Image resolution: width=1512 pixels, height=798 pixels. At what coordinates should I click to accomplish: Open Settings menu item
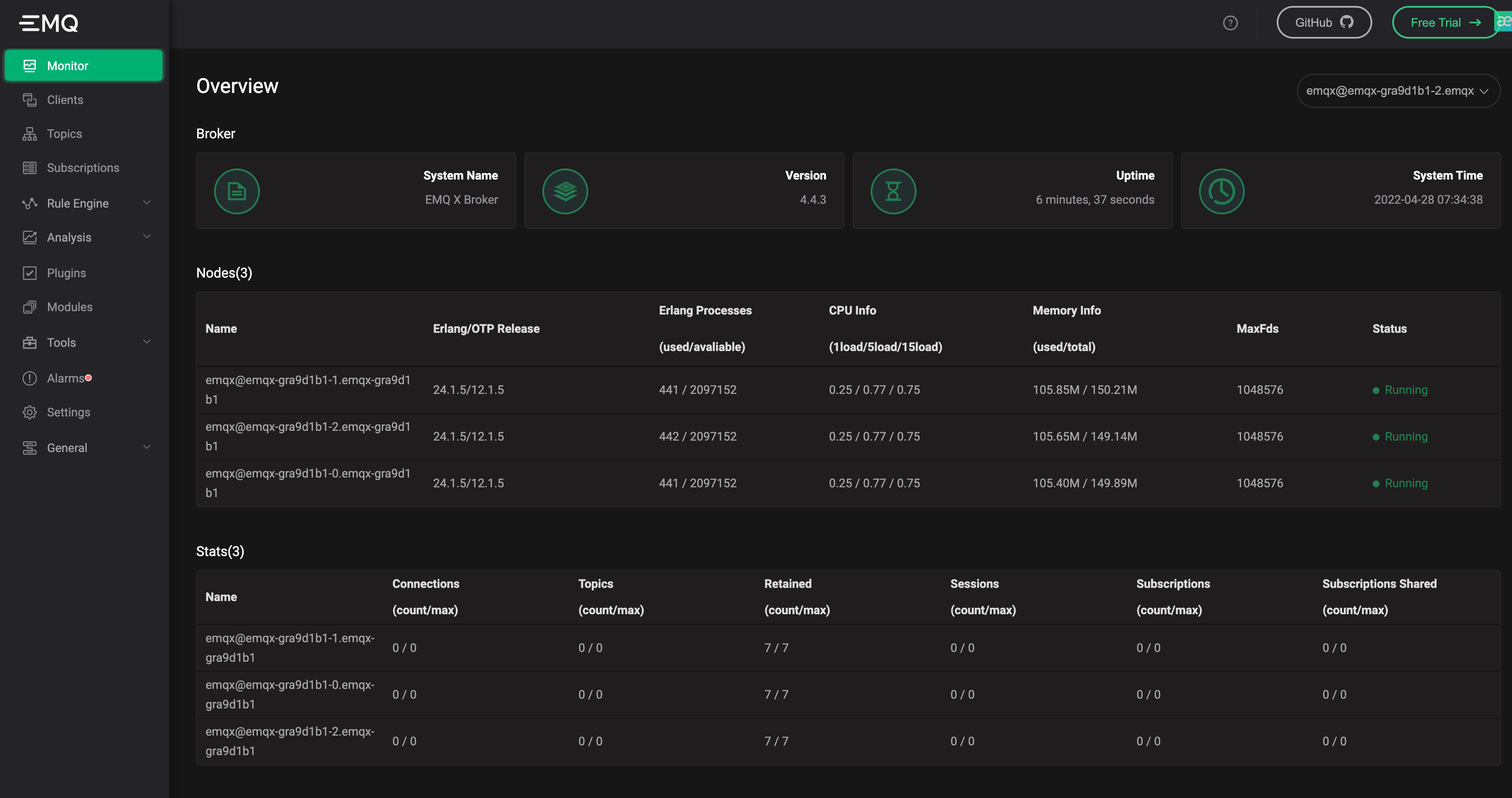point(84,413)
